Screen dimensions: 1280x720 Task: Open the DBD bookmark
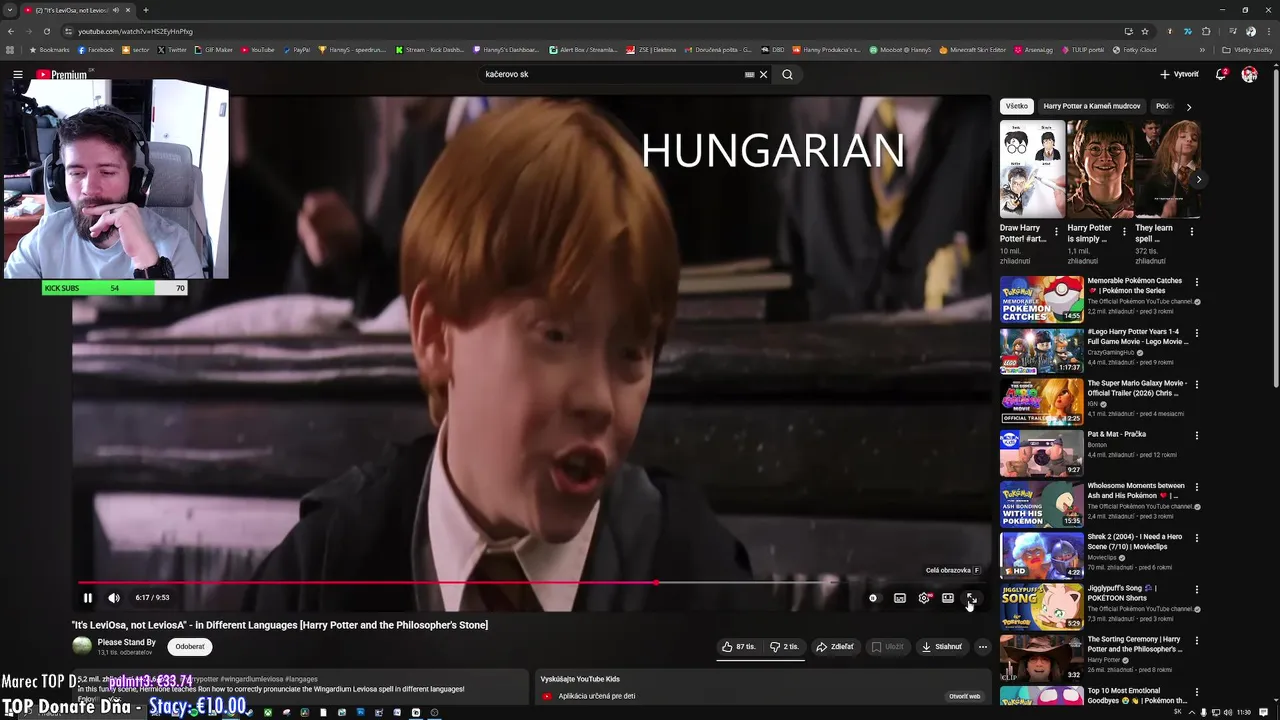tap(773, 49)
